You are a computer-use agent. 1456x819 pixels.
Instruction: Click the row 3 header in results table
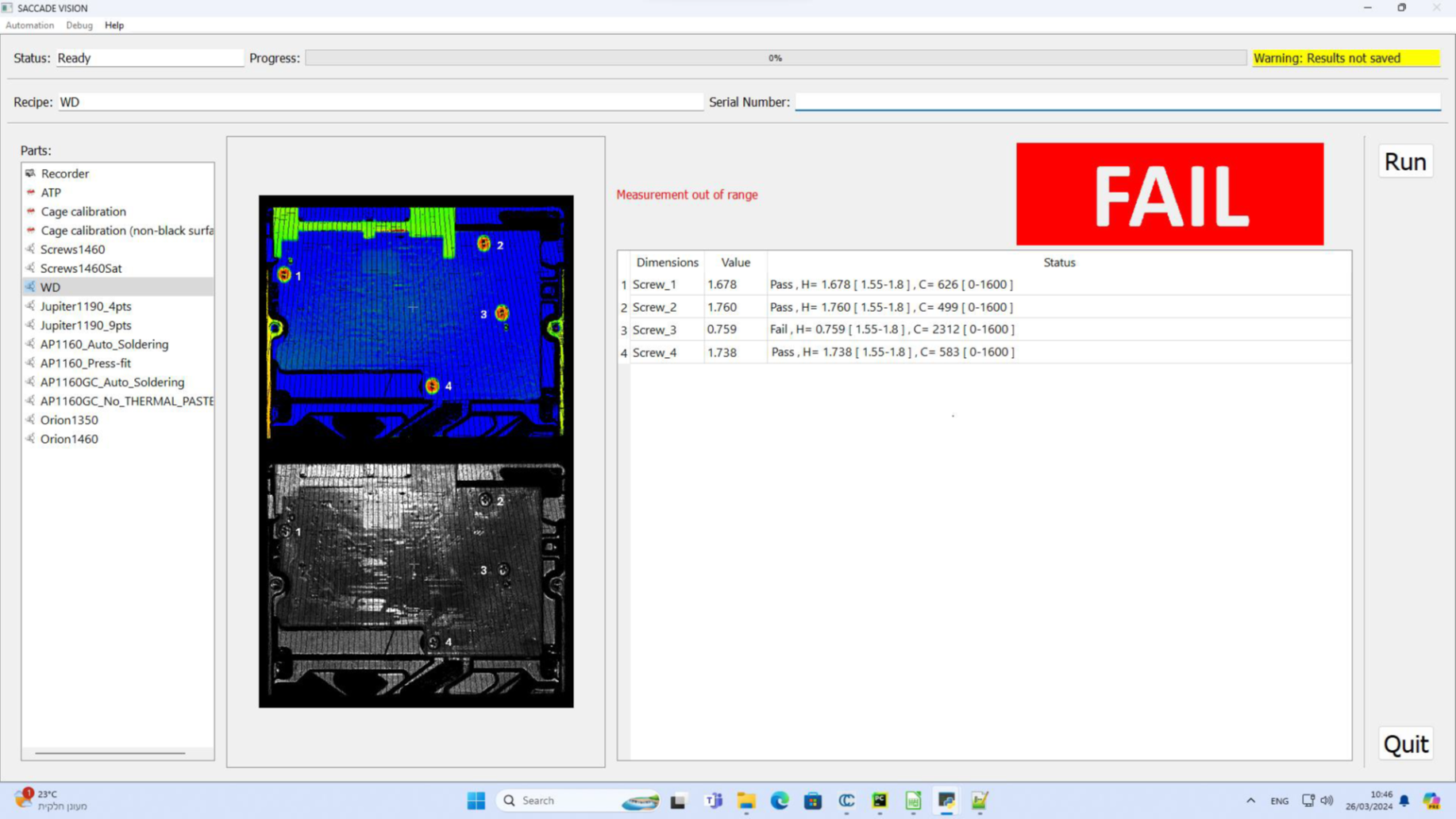[x=624, y=330]
